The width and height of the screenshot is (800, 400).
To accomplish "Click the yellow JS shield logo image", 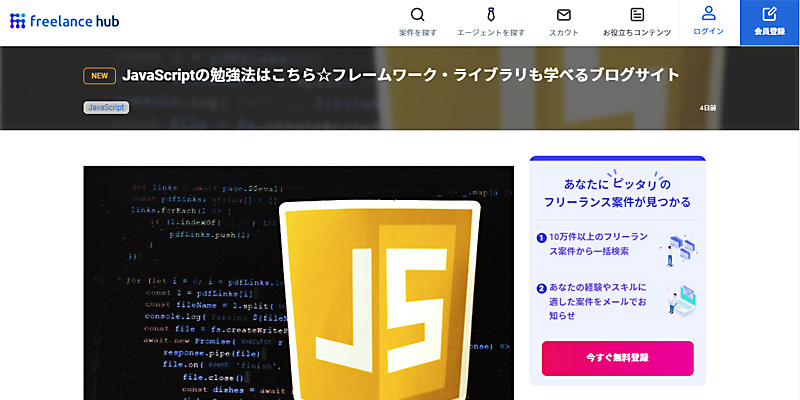I will point(381,300).
